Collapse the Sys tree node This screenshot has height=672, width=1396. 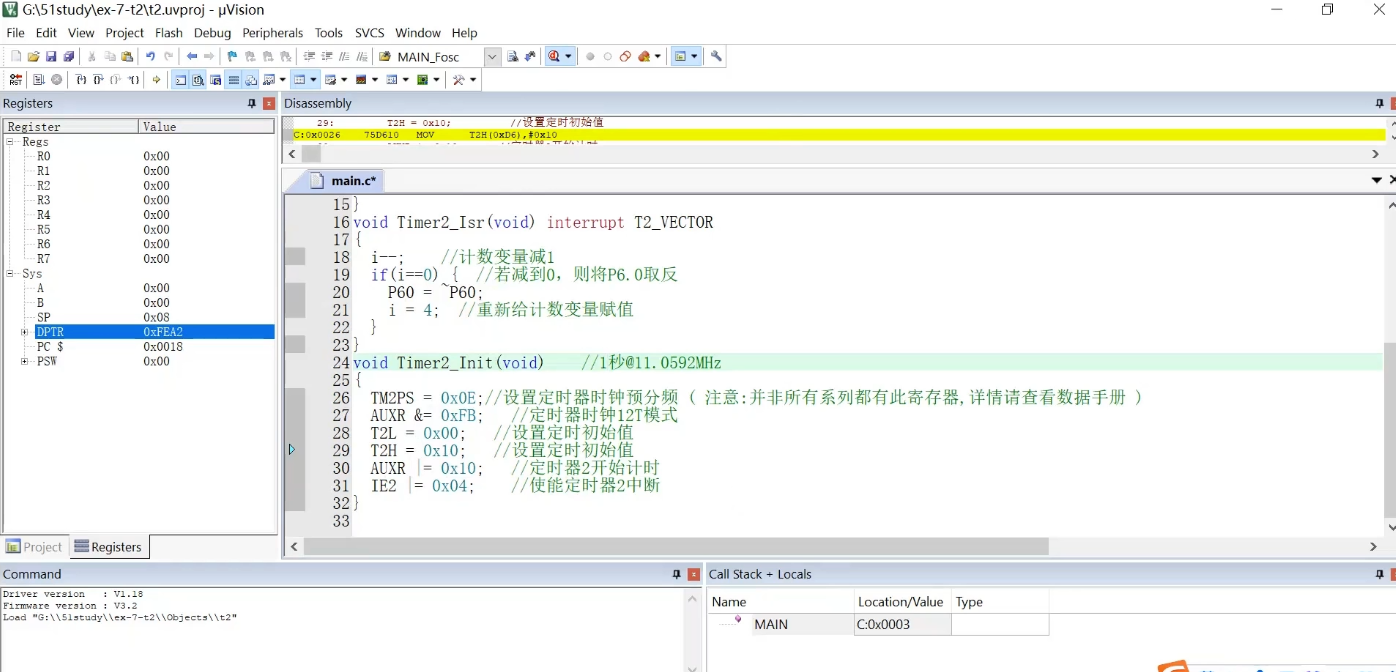(x=12, y=274)
